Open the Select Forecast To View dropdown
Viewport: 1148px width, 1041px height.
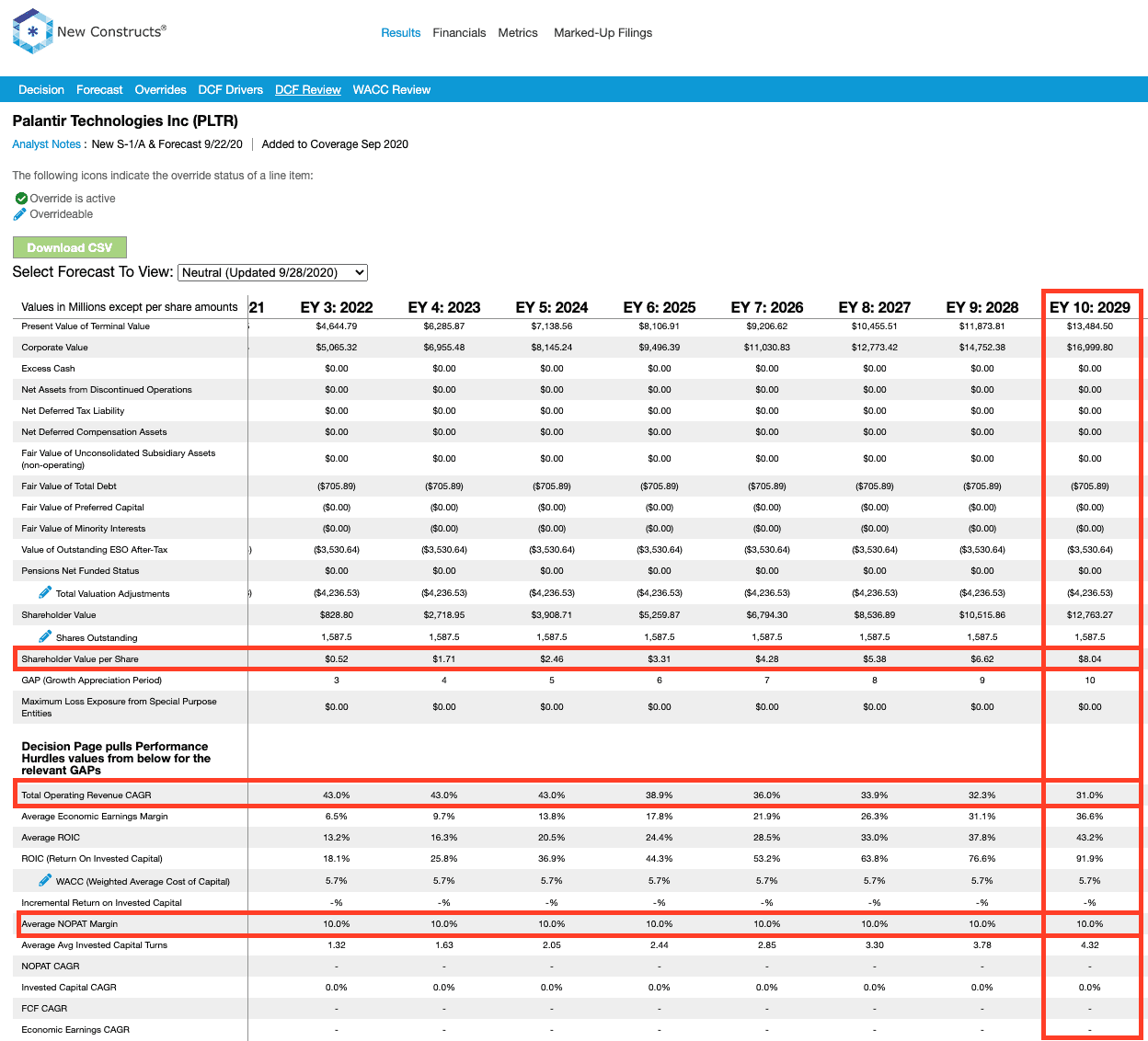[x=272, y=272]
